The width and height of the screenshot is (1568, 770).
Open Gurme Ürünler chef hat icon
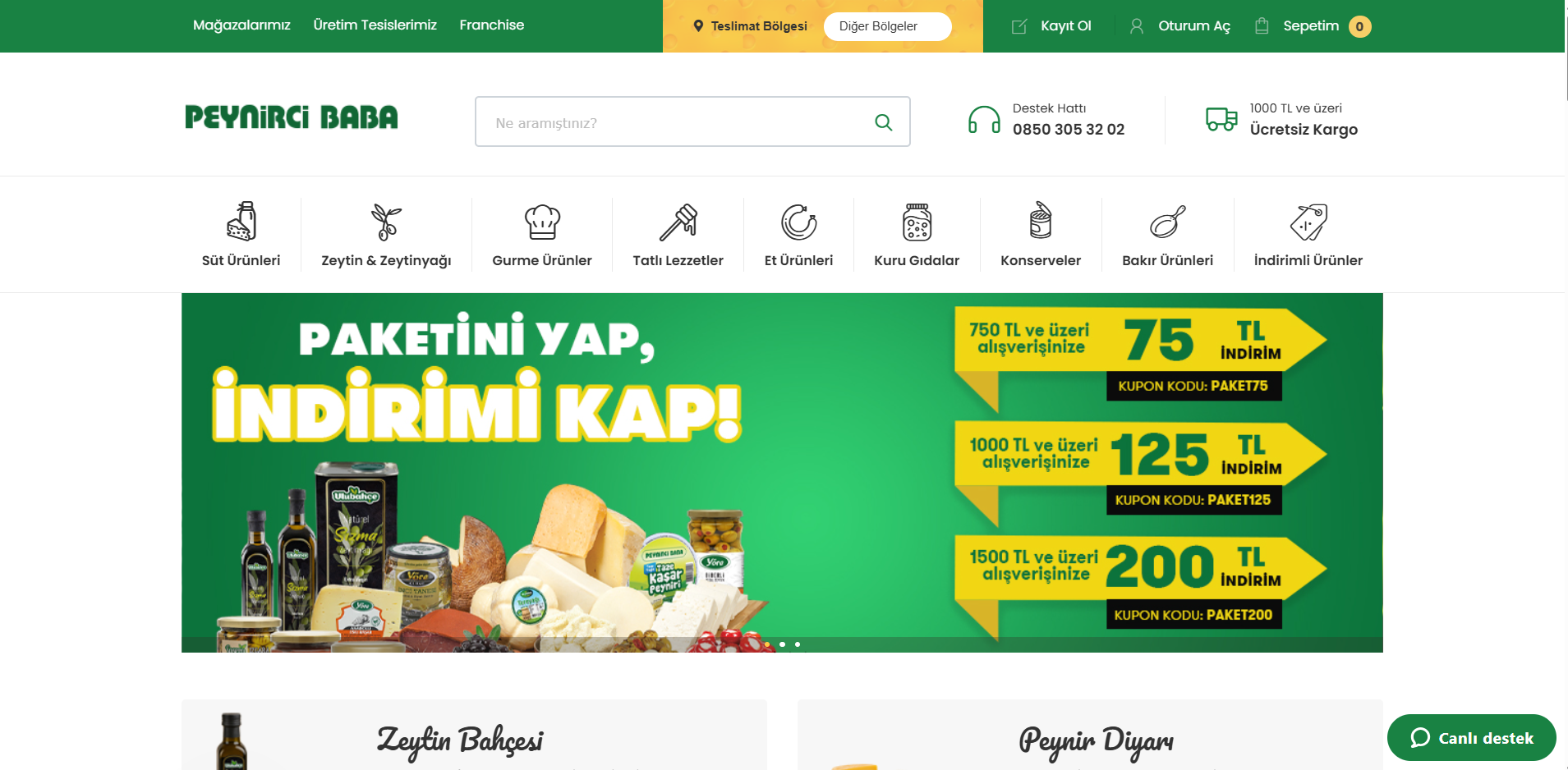542,222
